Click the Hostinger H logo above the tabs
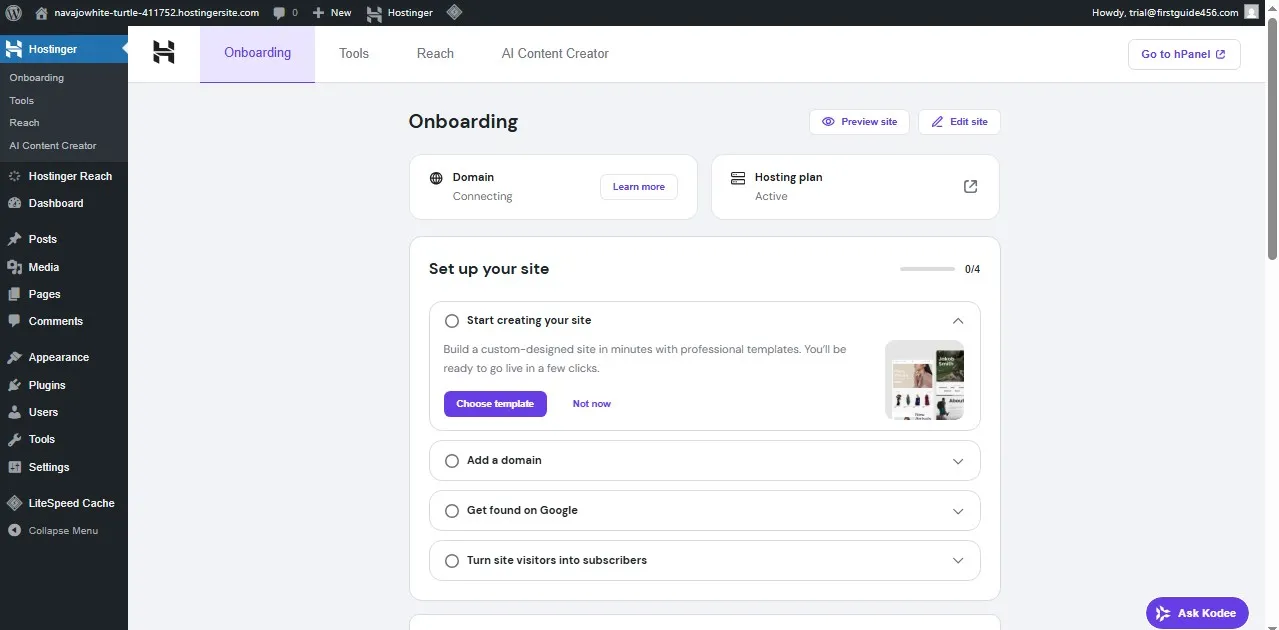Screen dimensions: 1279x630 coord(163,52)
